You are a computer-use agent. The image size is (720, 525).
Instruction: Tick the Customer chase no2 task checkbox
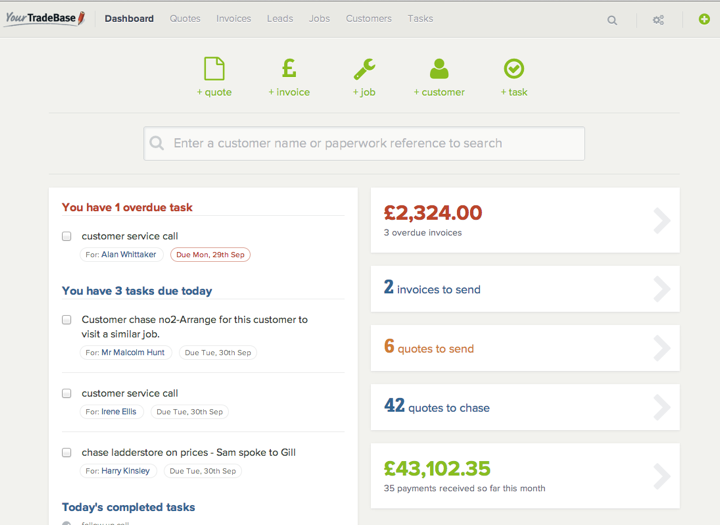(67, 320)
